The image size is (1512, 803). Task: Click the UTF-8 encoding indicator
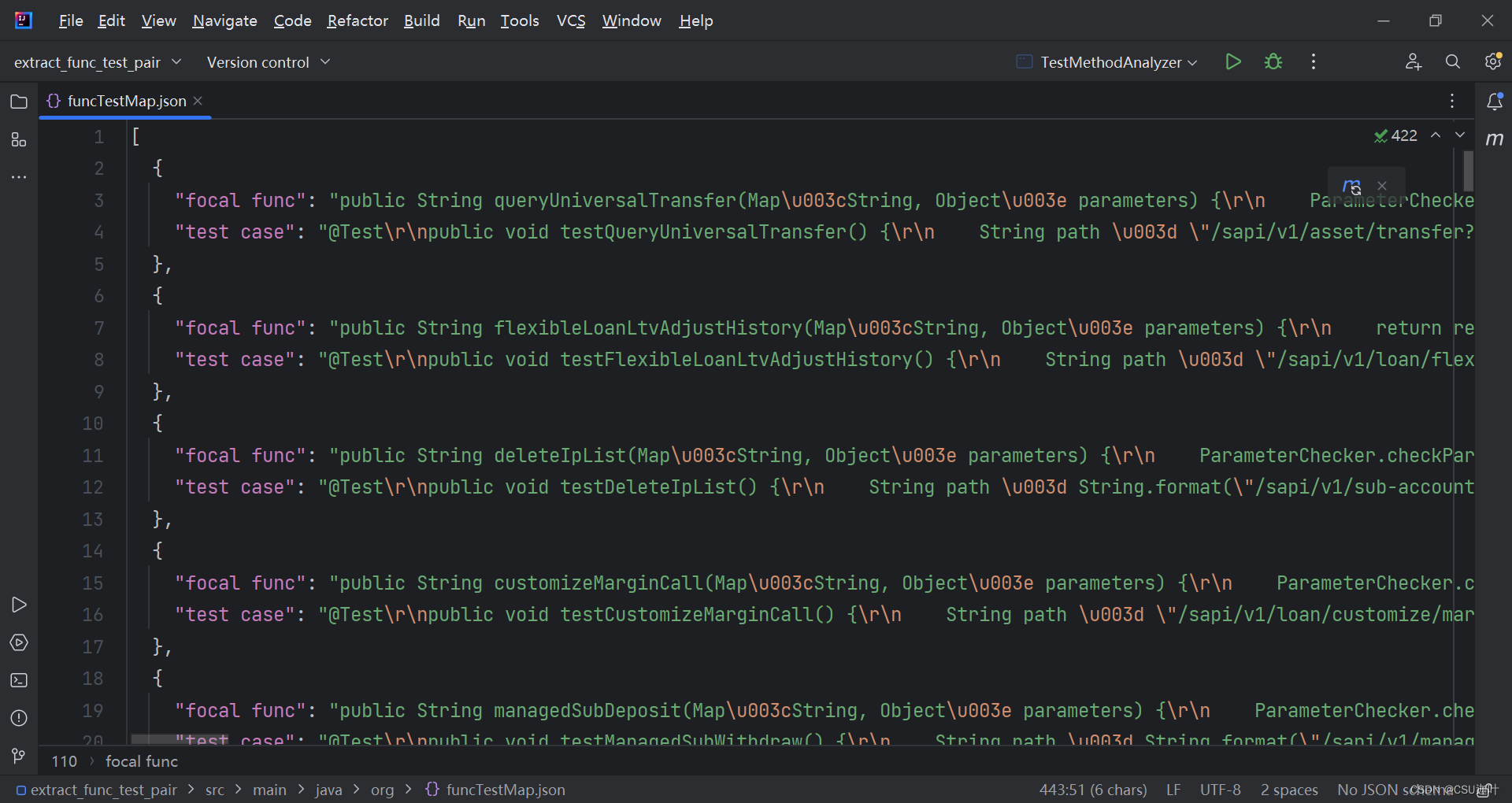point(1220,790)
